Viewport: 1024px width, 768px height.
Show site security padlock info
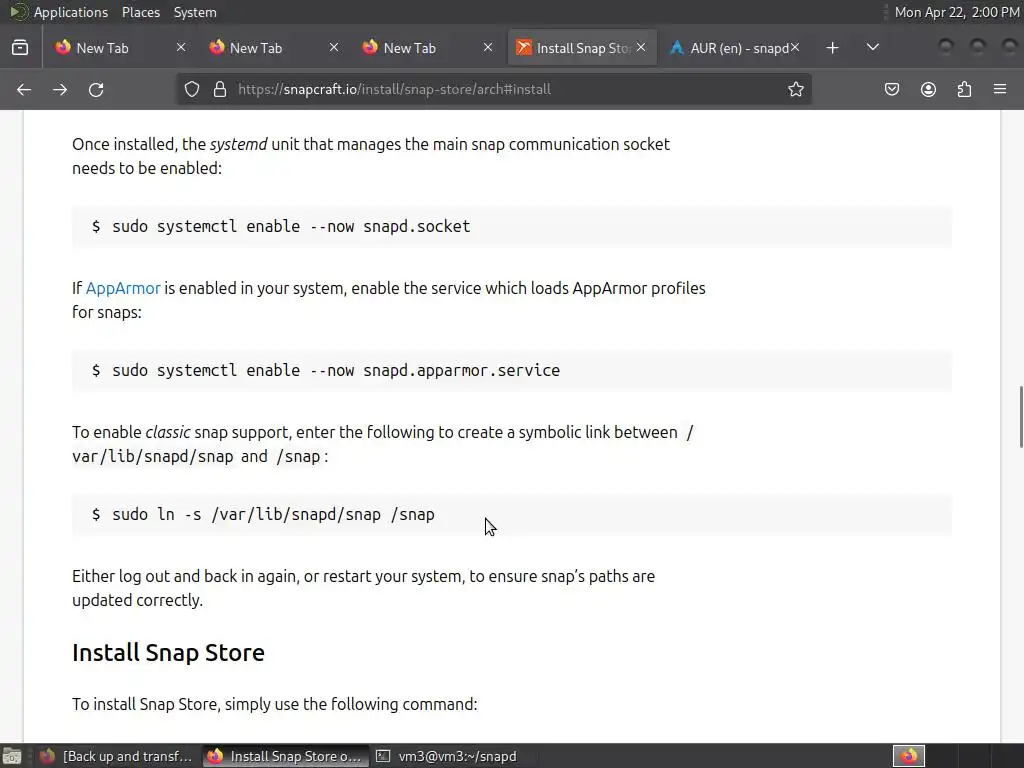tap(220, 89)
